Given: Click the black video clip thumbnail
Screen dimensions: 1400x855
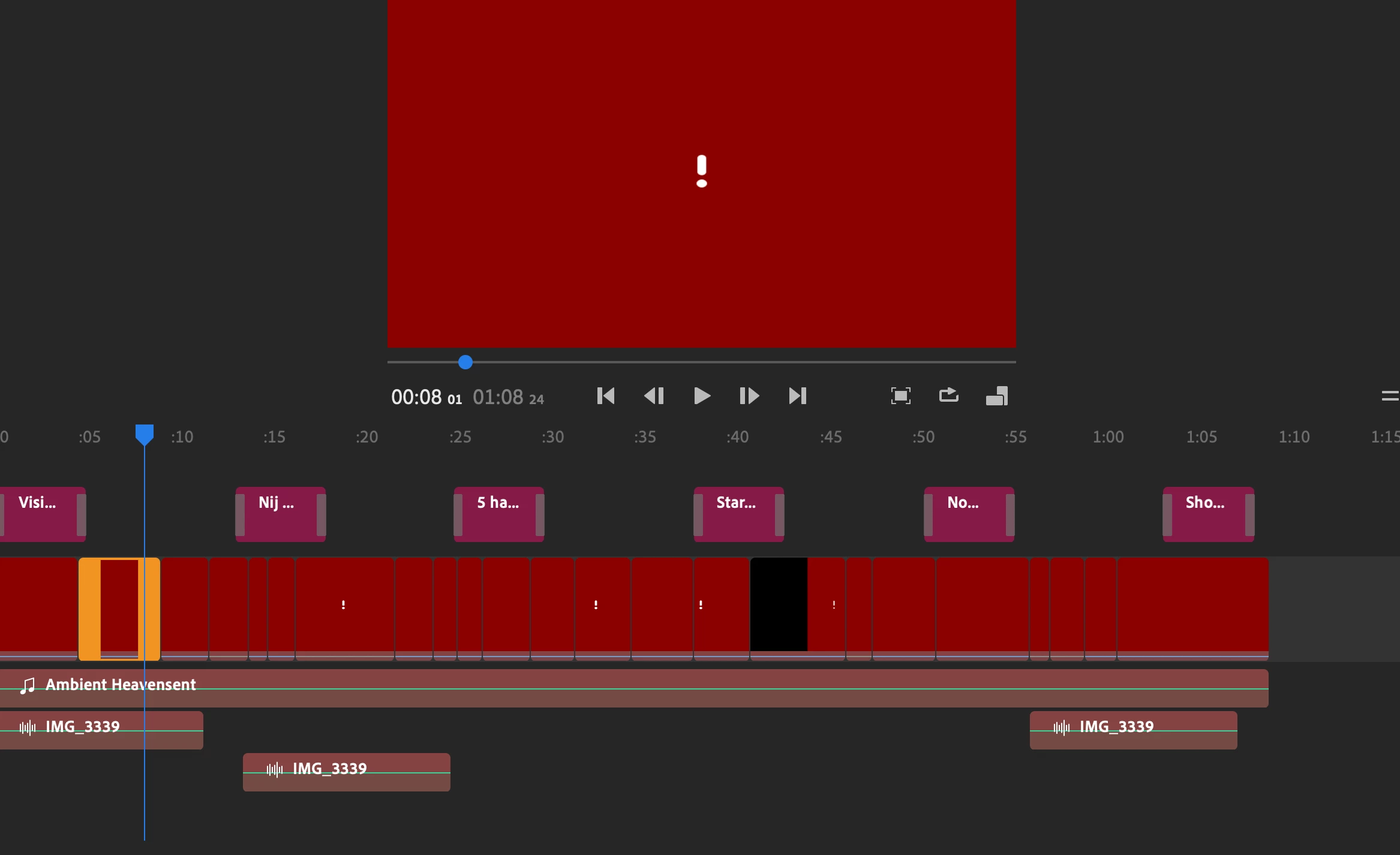Looking at the screenshot, I should [779, 604].
